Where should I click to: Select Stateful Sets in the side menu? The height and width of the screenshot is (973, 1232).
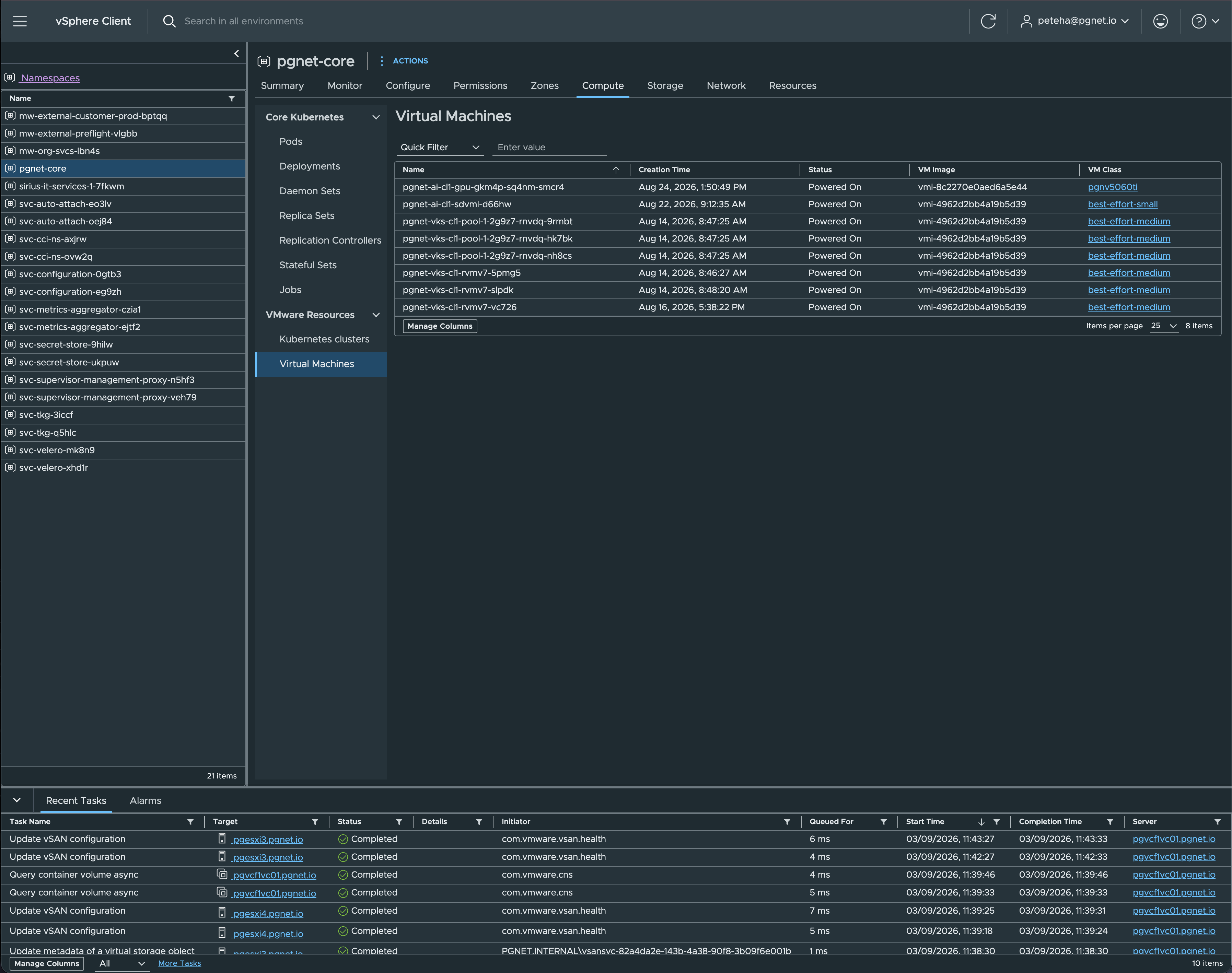308,265
